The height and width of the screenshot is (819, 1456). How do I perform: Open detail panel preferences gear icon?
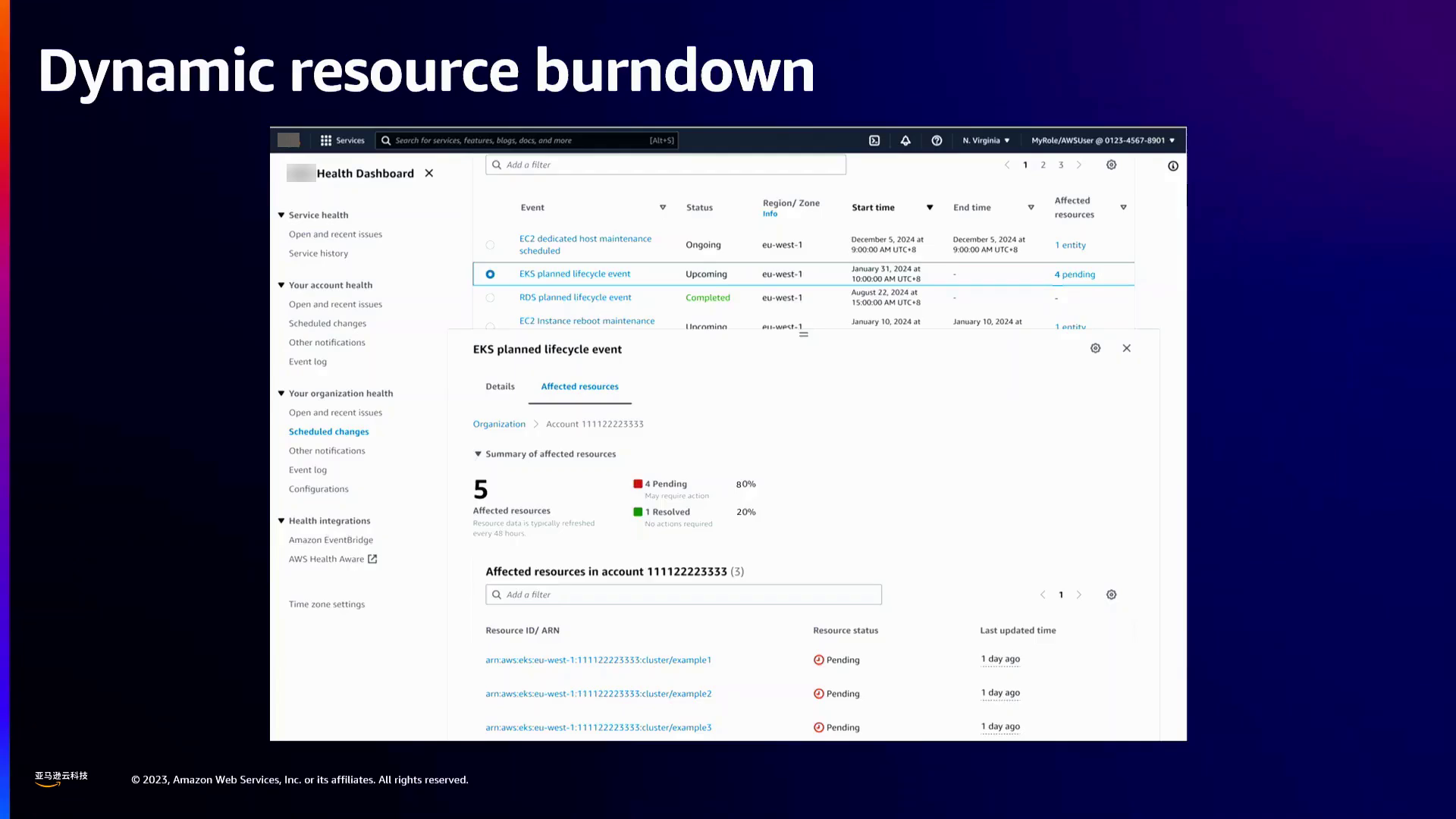tap(1095, 348)
